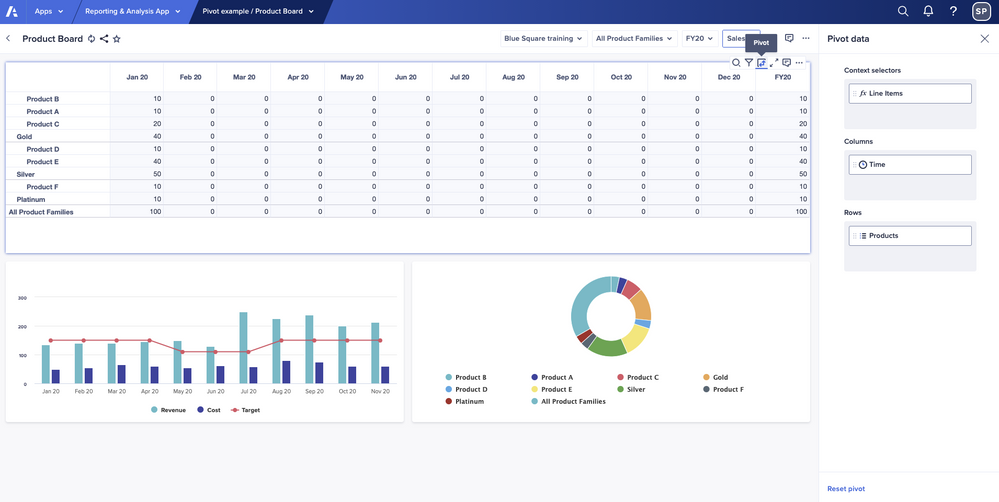Click the grid filter funnel icon
This screenshot has width=999, height=502.
pyautogui.click(x=749, y=63)
